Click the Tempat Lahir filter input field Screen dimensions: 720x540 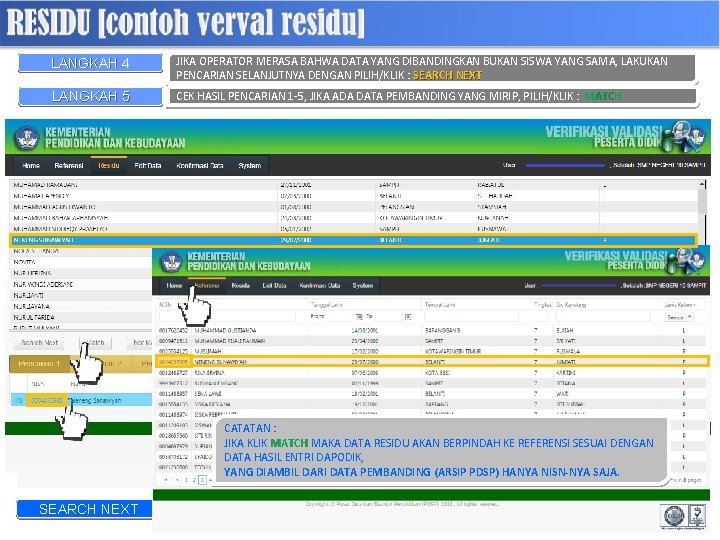tap(472, 317)
